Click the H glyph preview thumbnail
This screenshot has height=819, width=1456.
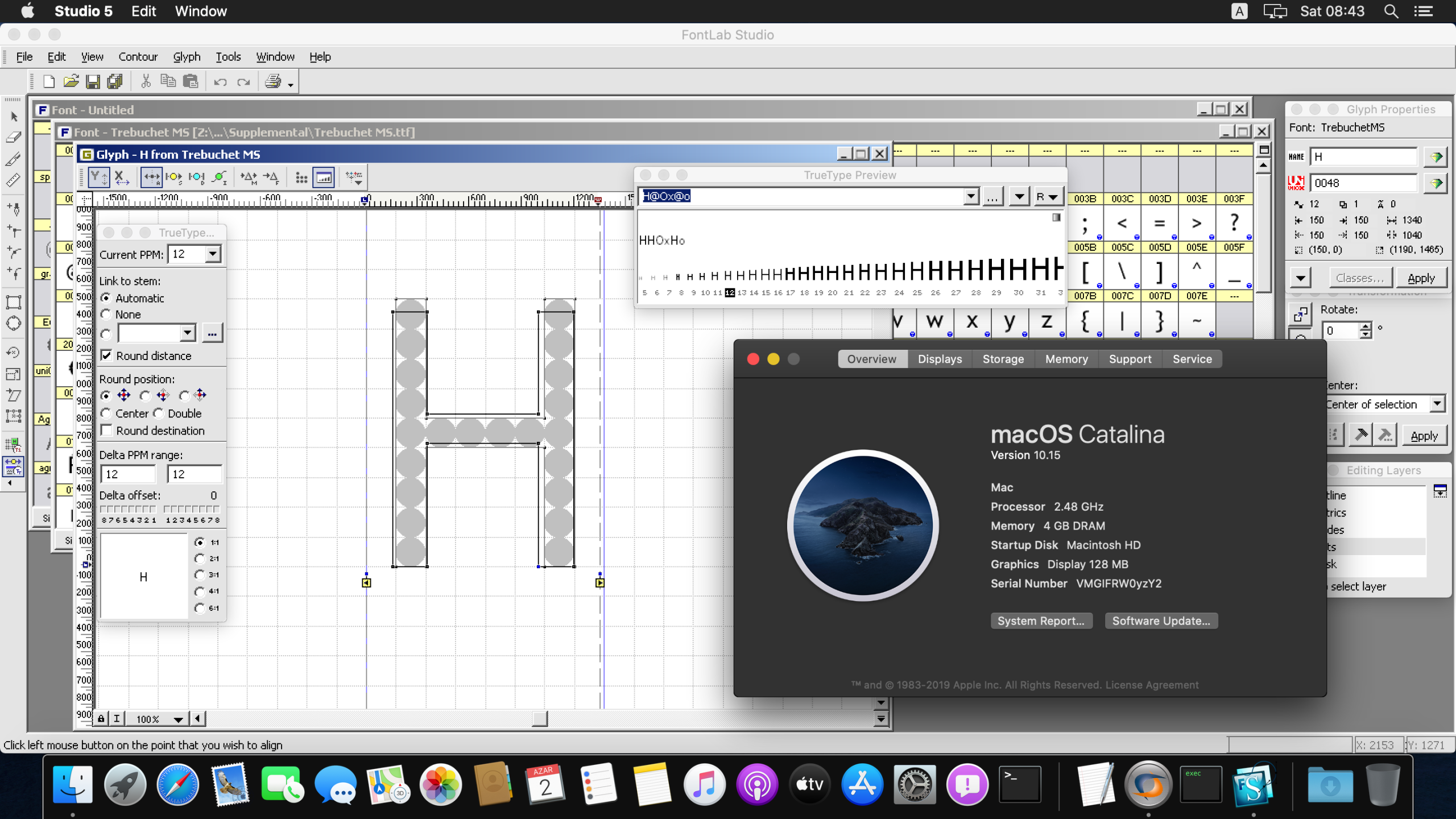[x=142, y=575]
